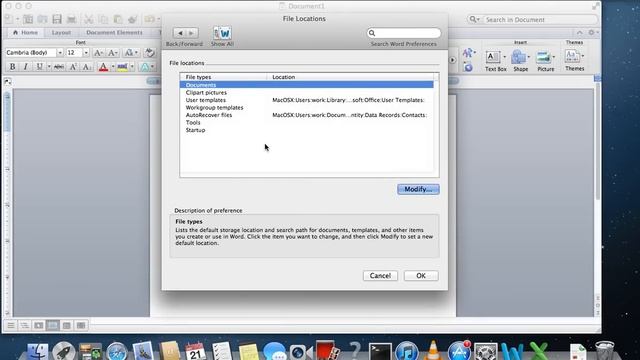Click the Grow Font icon
This screenshot has height=360, width=640.
[x=98, y=53]
